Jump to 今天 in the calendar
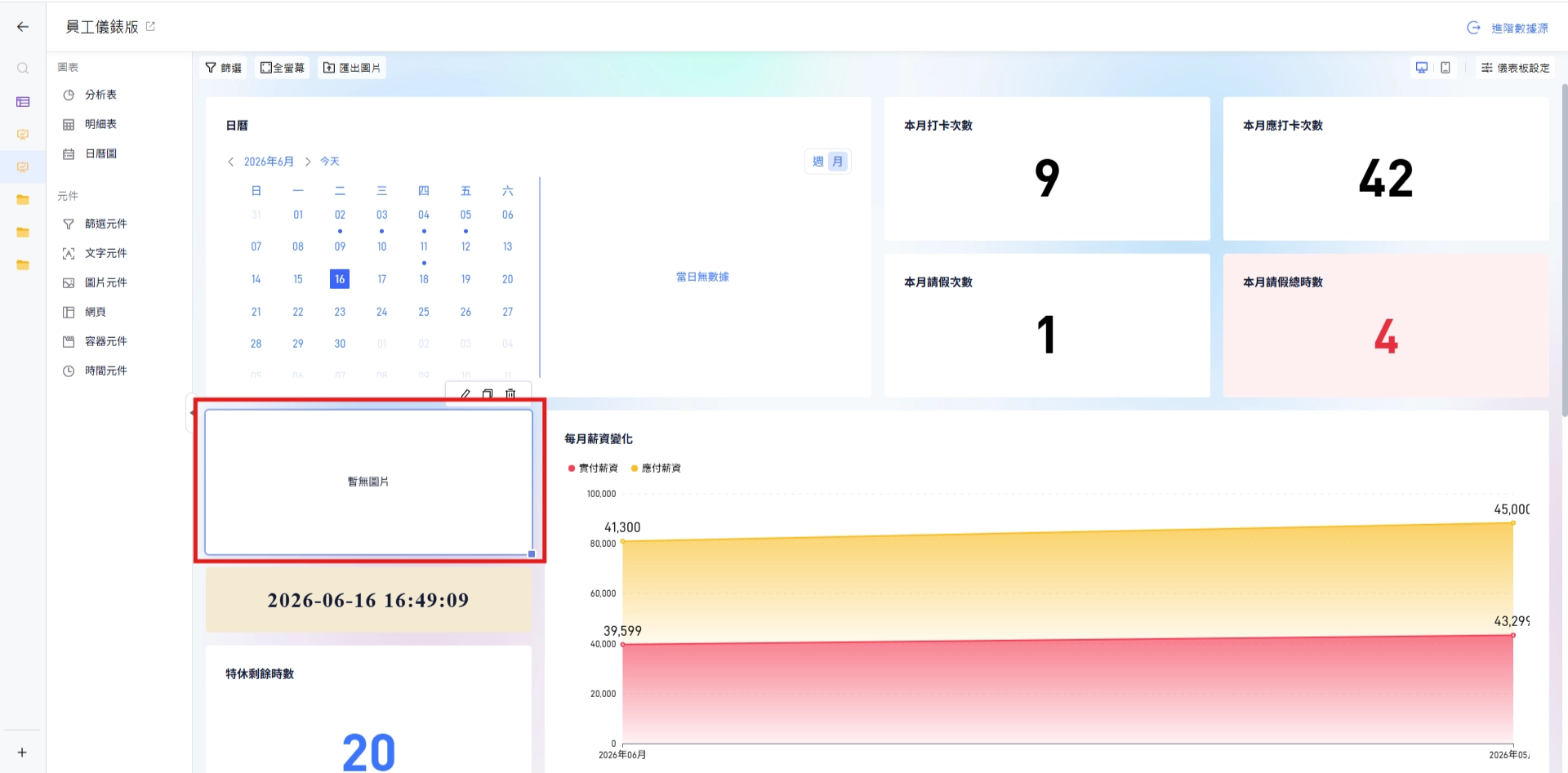This screenshot has height=773, width=1568. pos(330,162)
